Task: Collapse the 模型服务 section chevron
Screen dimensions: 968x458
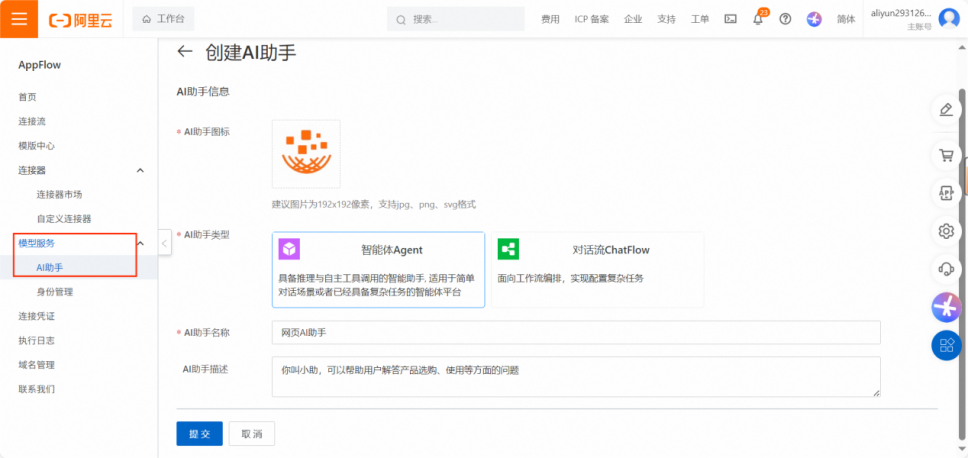Action: pos(140,243)
